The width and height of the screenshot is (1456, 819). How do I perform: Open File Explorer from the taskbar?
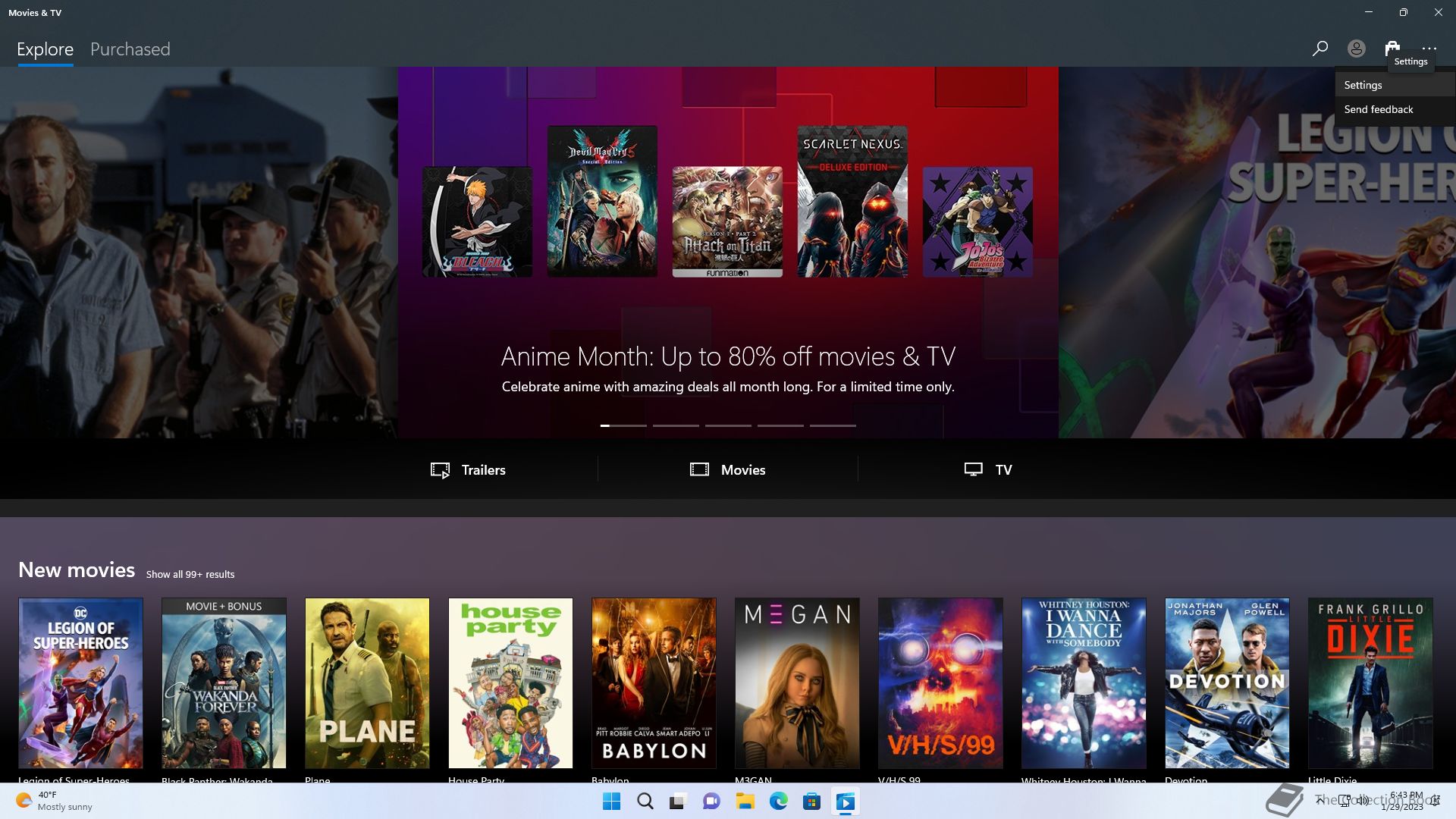[745, 802]
